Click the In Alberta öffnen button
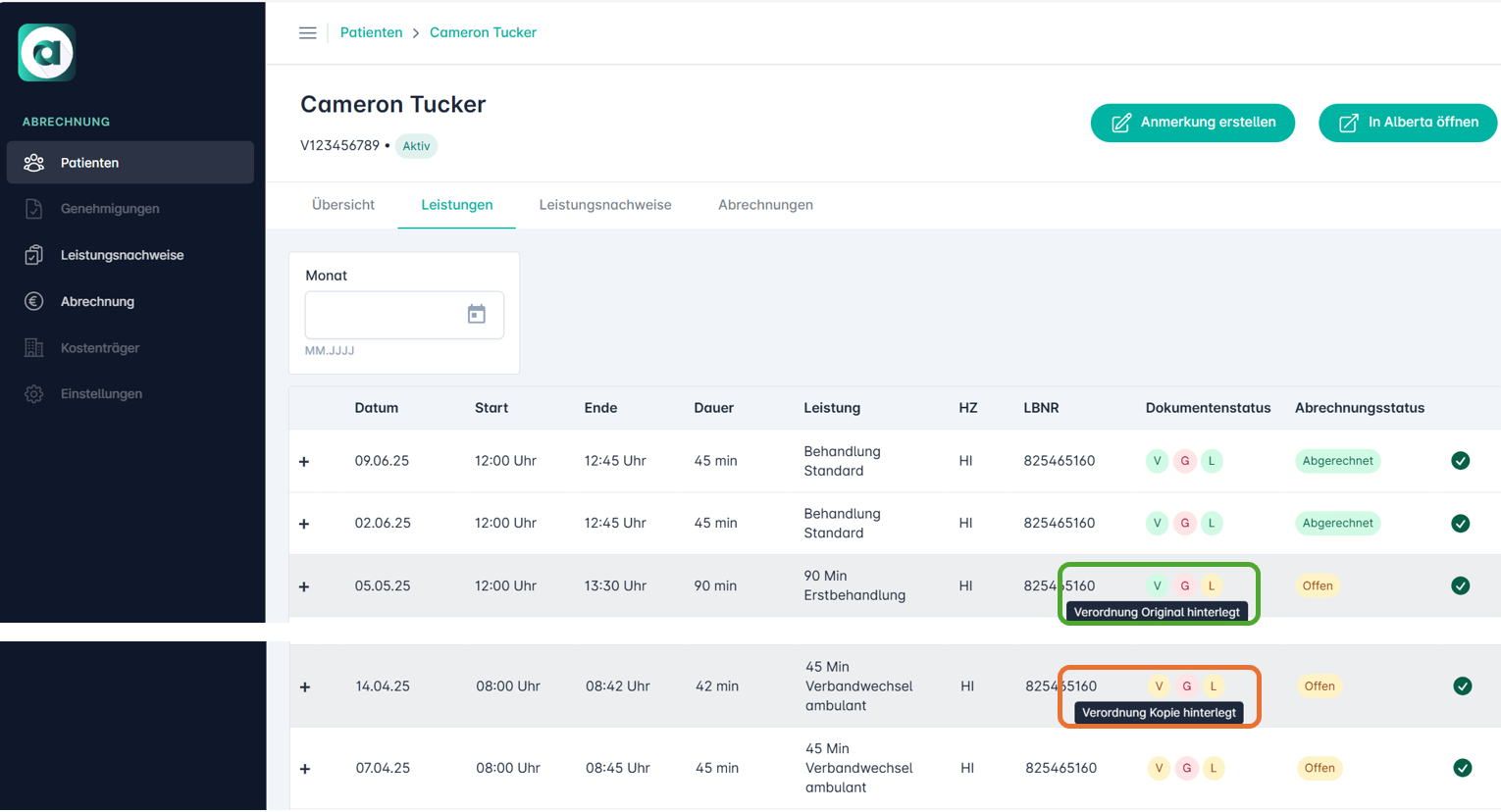The image size is (1501, 812). (x=1407, y=123)
